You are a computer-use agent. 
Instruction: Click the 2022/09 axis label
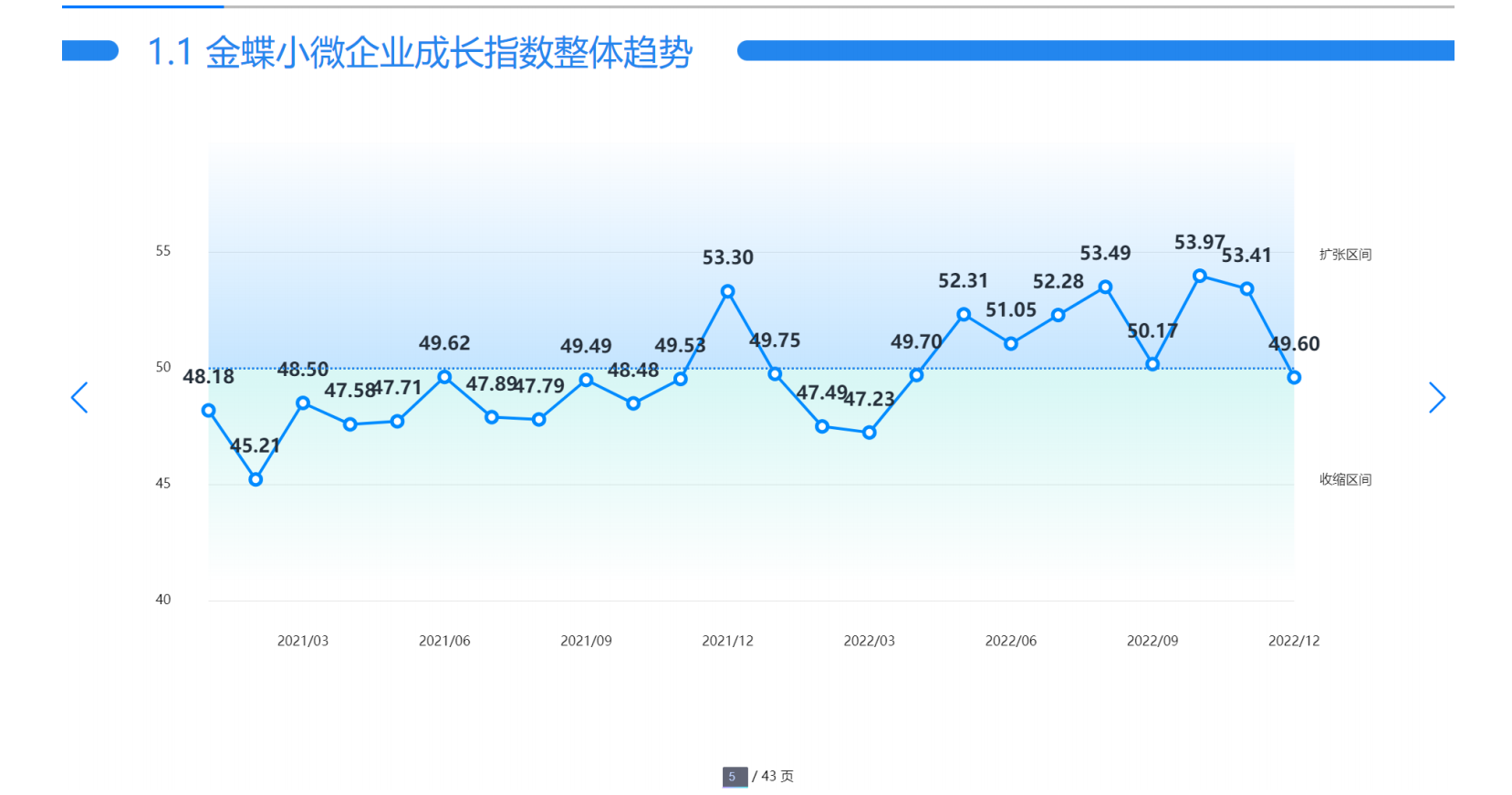click(x=1152, y=641)
